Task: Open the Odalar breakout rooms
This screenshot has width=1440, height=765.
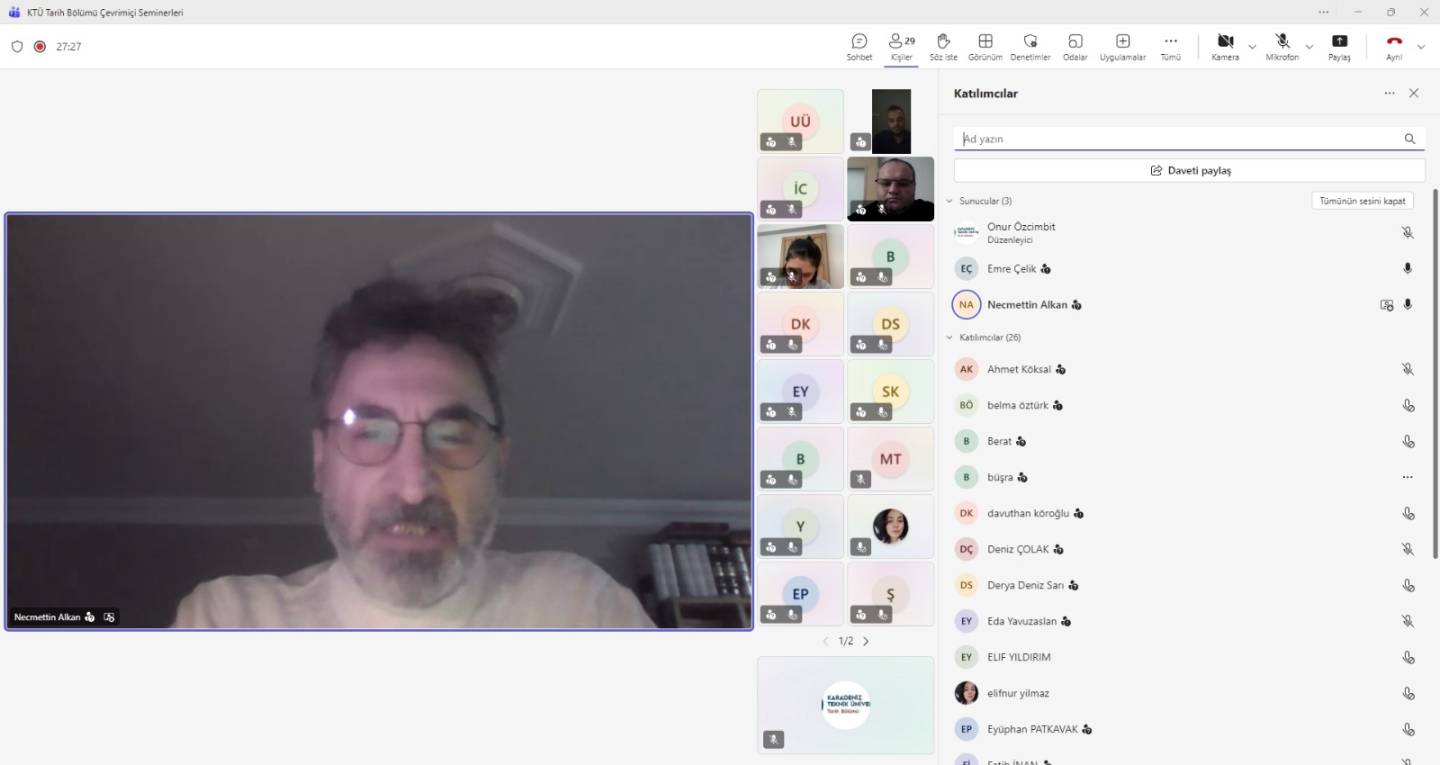Action: coord(1075,46)
